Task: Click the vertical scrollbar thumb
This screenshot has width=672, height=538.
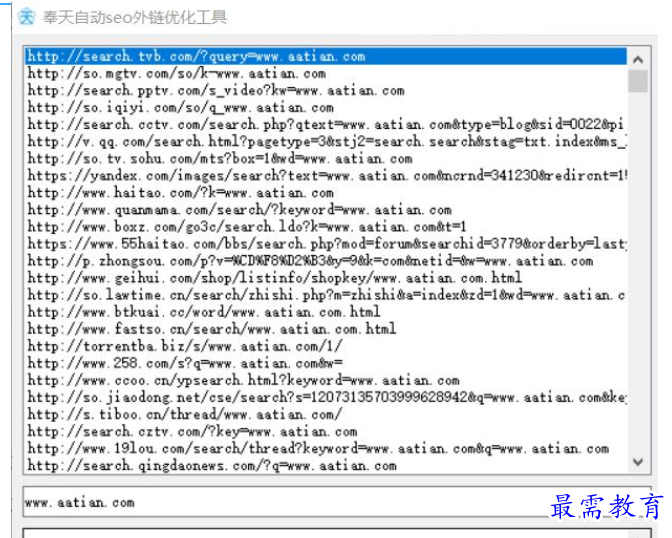Action: click(x=638, y=81)
